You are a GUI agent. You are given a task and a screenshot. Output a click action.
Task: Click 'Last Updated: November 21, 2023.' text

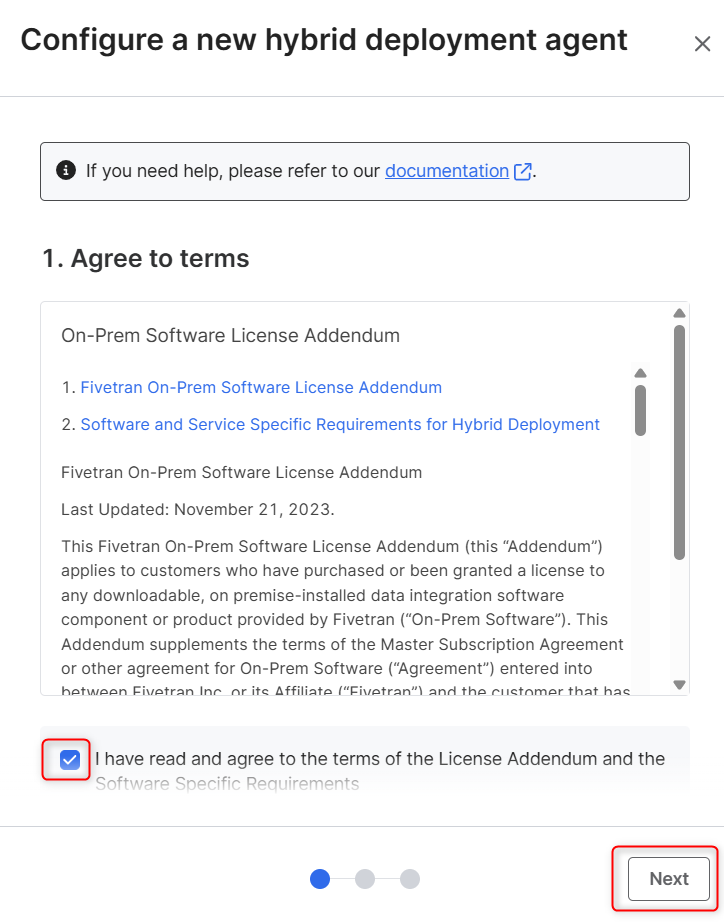tap(198, 509)
